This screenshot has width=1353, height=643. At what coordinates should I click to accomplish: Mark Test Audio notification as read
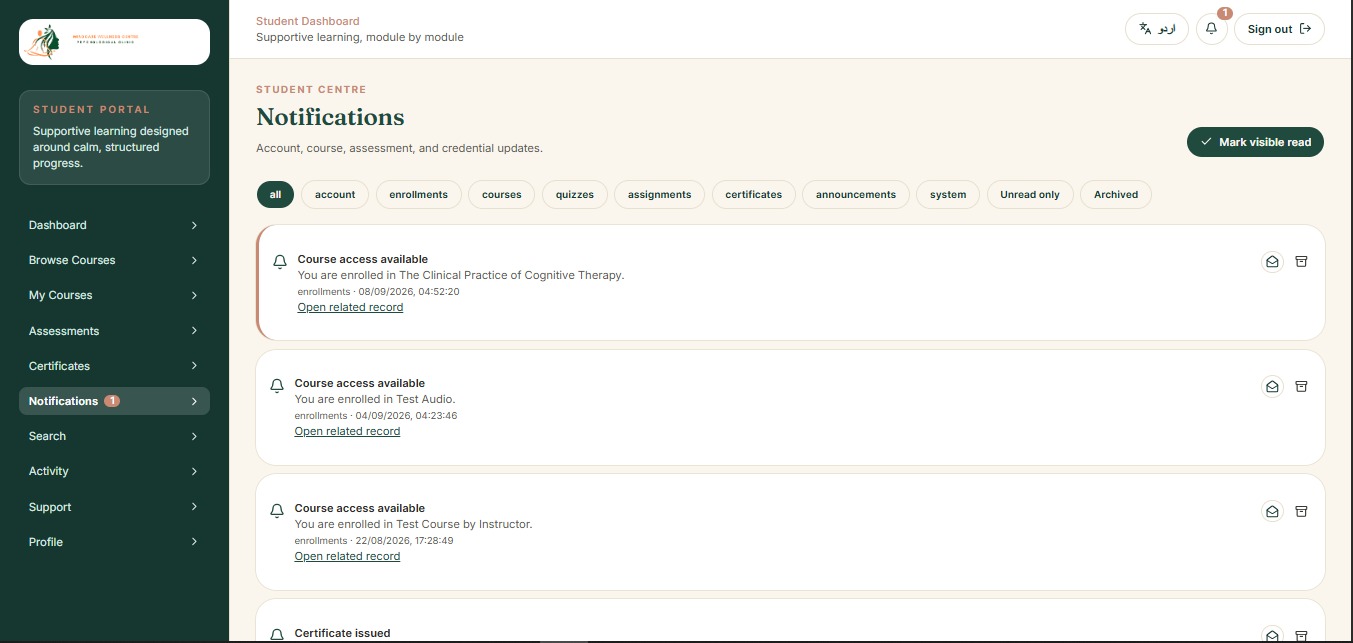click(x=1272, y=386)
